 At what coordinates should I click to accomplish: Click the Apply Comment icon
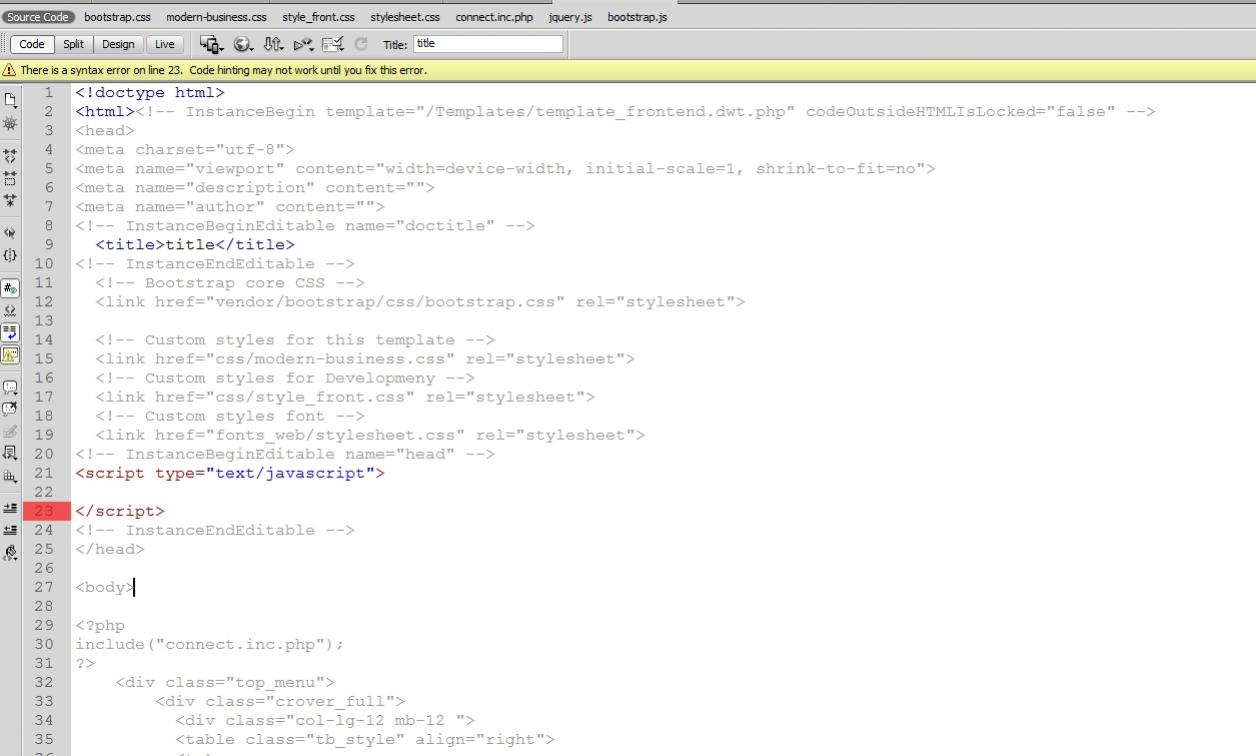(x=10, y=387)
